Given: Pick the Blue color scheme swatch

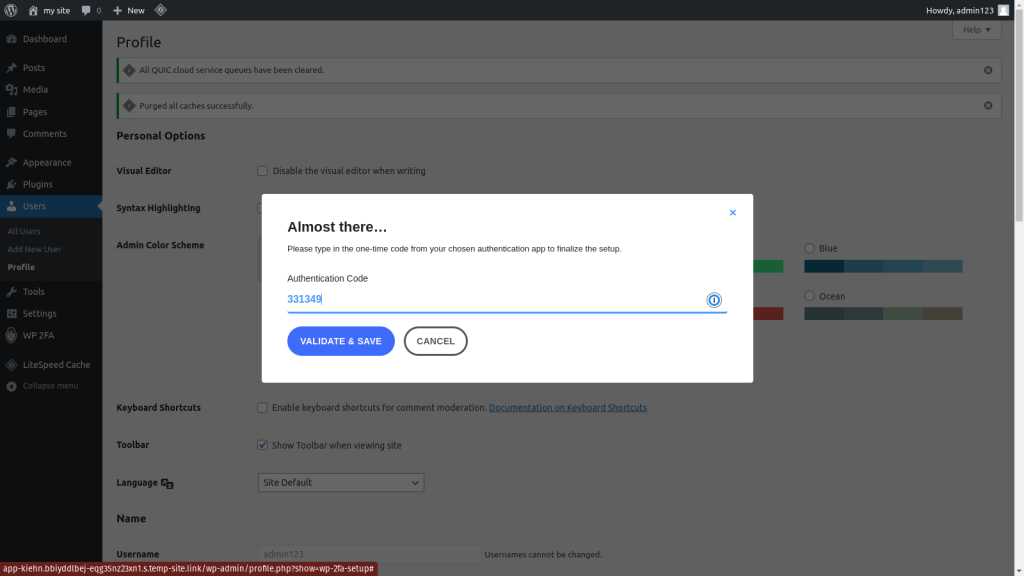Looking at the screenshot, I should coord(809,248).
